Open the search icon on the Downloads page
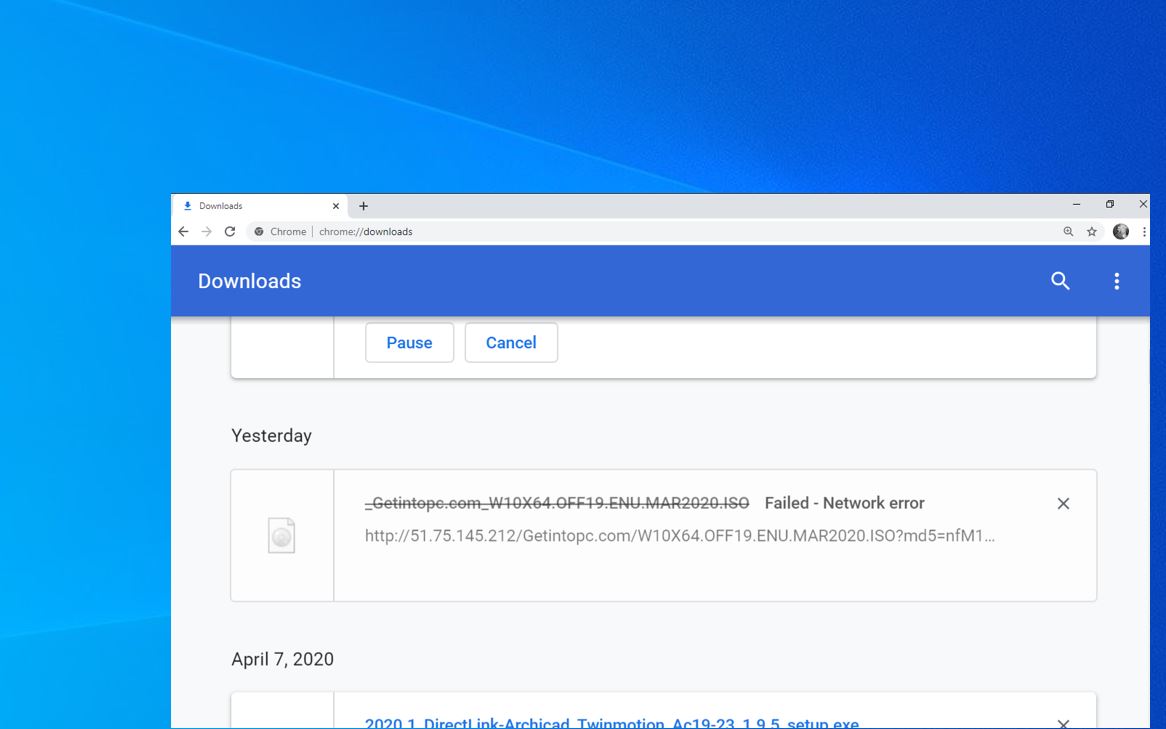Screen dimensions: 1166x729 point(1059,281)
